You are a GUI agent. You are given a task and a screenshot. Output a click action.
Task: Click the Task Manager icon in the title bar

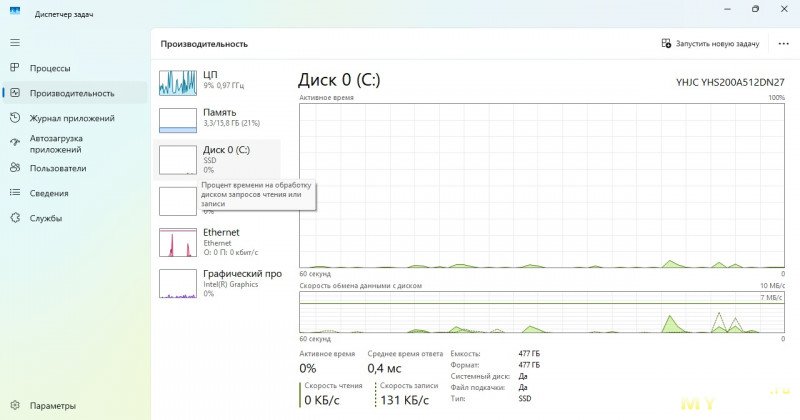15,13
